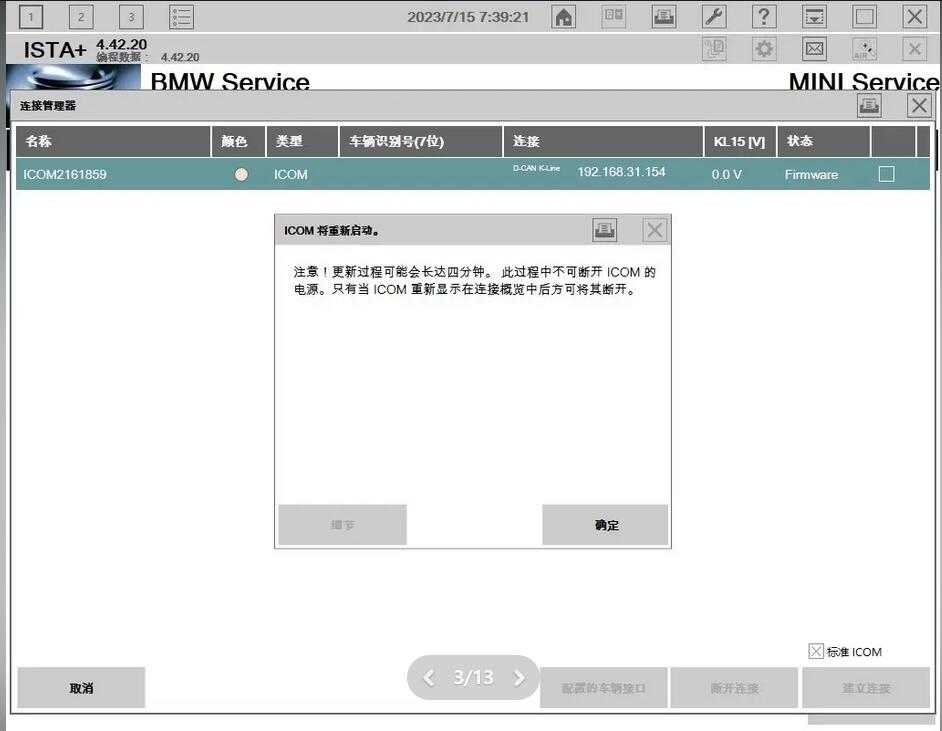
Task: Click the 断开连接 button
Action: point(734,688)
